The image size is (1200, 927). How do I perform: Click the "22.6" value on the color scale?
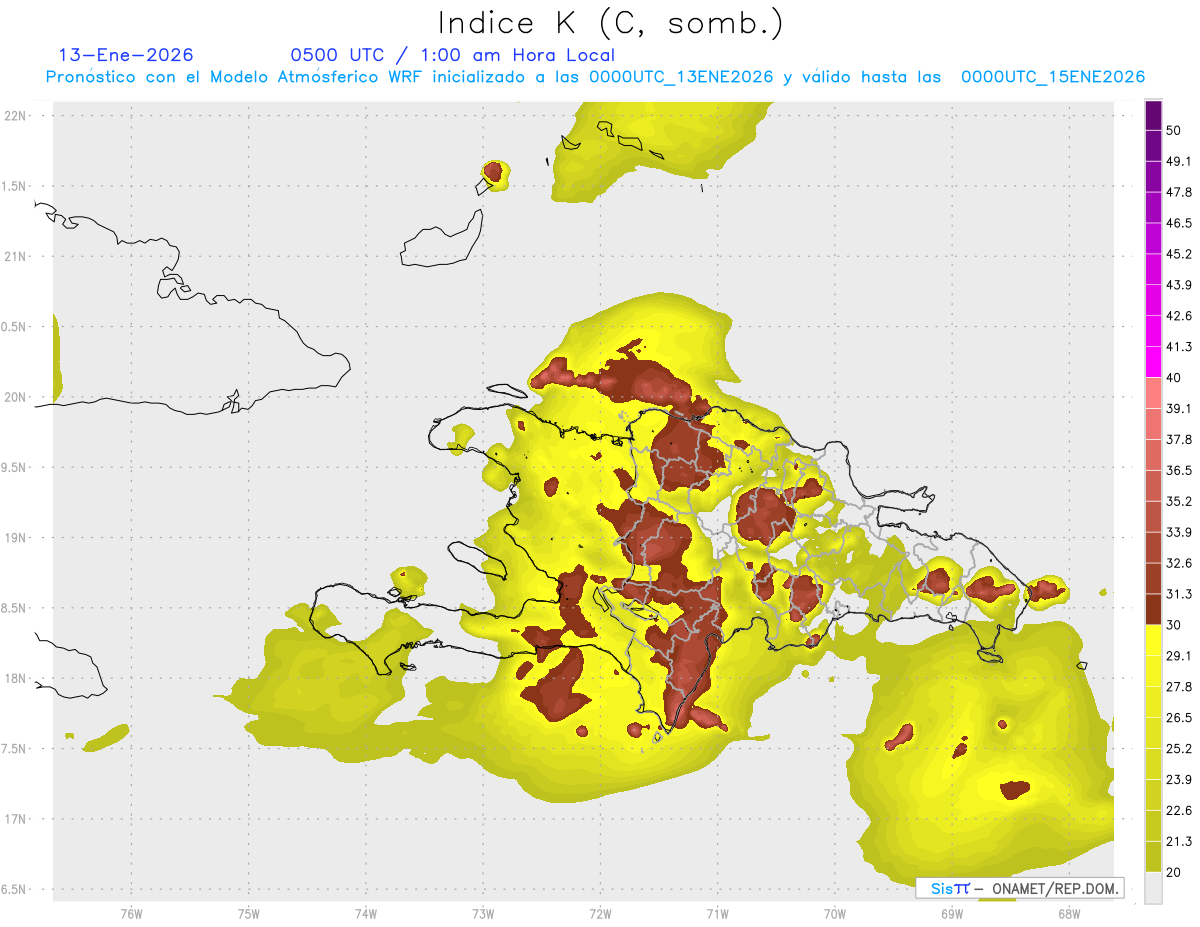click(x=1179, y=811)
